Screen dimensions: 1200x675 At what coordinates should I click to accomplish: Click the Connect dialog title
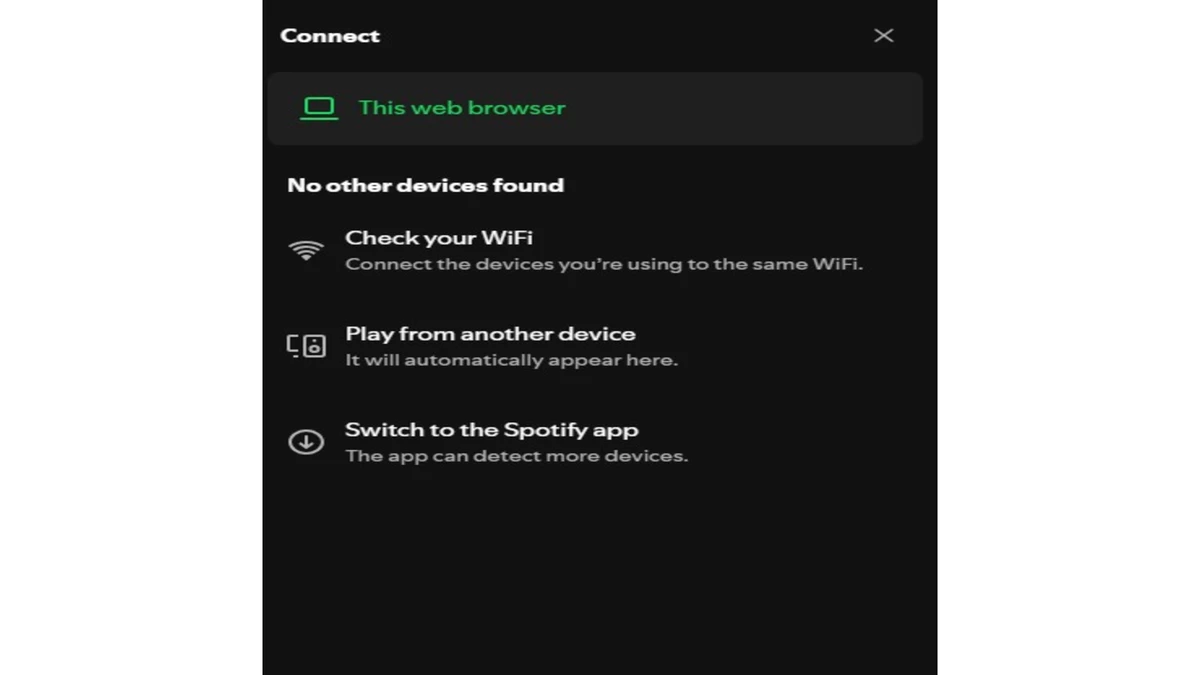pos(329,35)
